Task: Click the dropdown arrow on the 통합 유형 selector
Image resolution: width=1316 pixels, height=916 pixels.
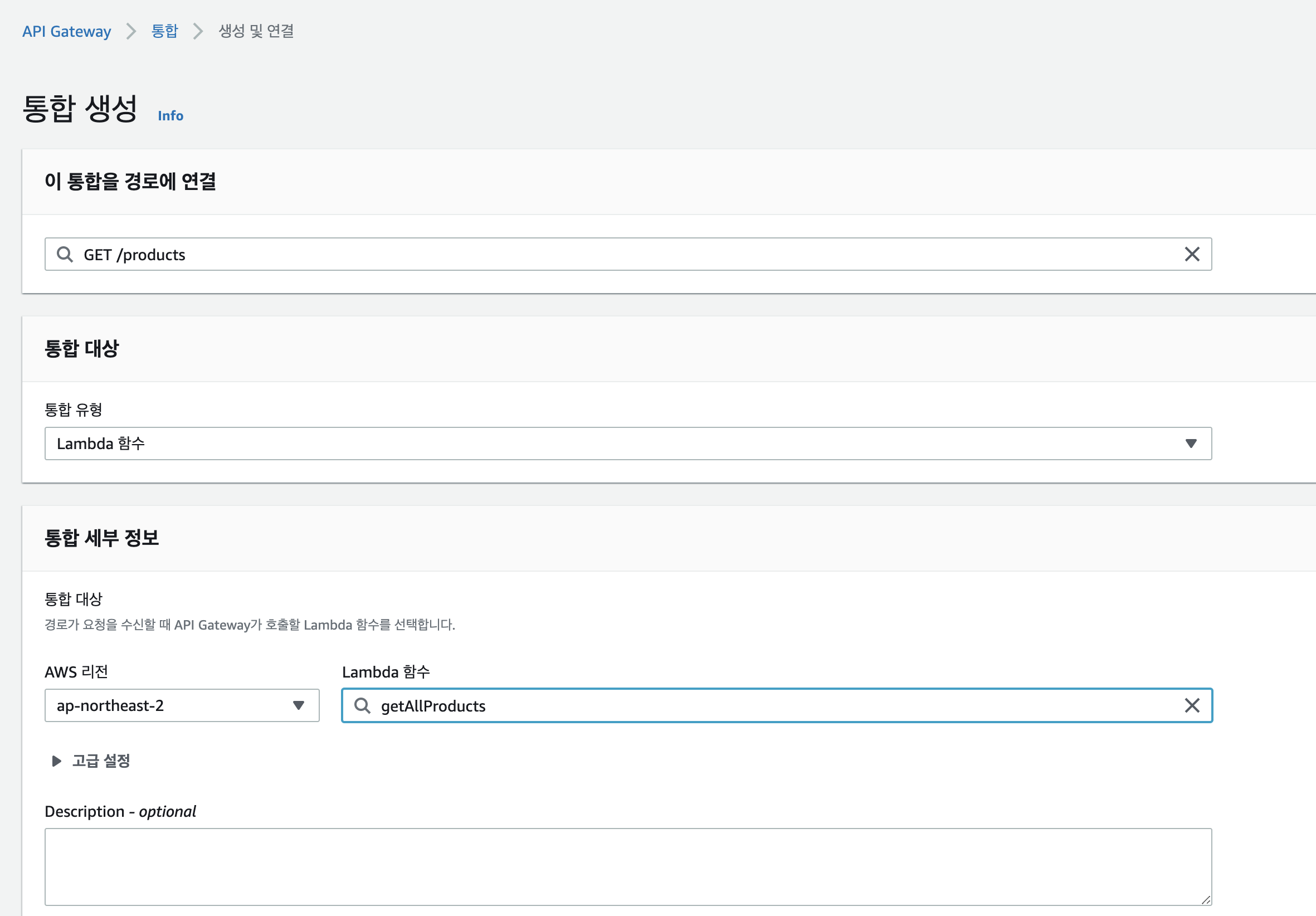Action: [1192, 443]
